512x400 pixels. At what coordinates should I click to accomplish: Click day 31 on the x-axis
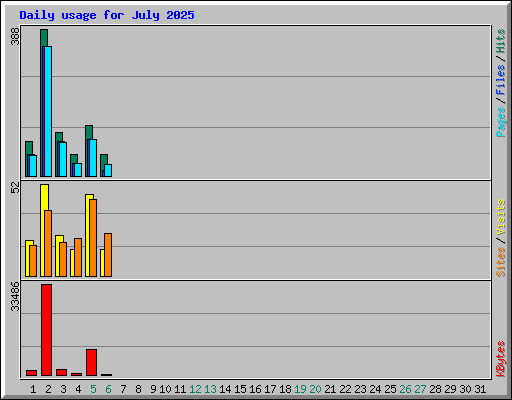(480, 389)
